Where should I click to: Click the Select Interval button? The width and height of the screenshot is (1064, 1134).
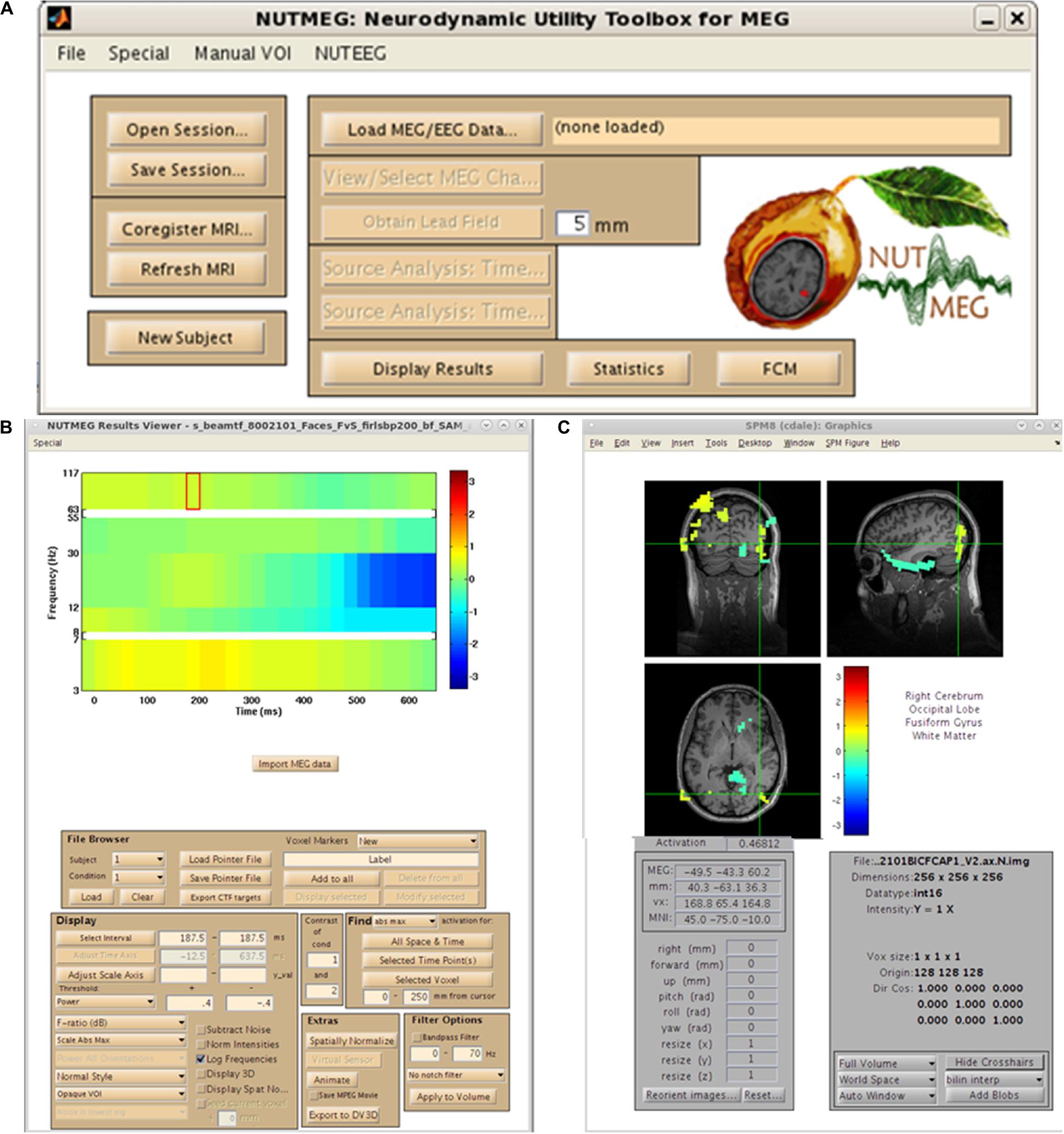point(106,938)
